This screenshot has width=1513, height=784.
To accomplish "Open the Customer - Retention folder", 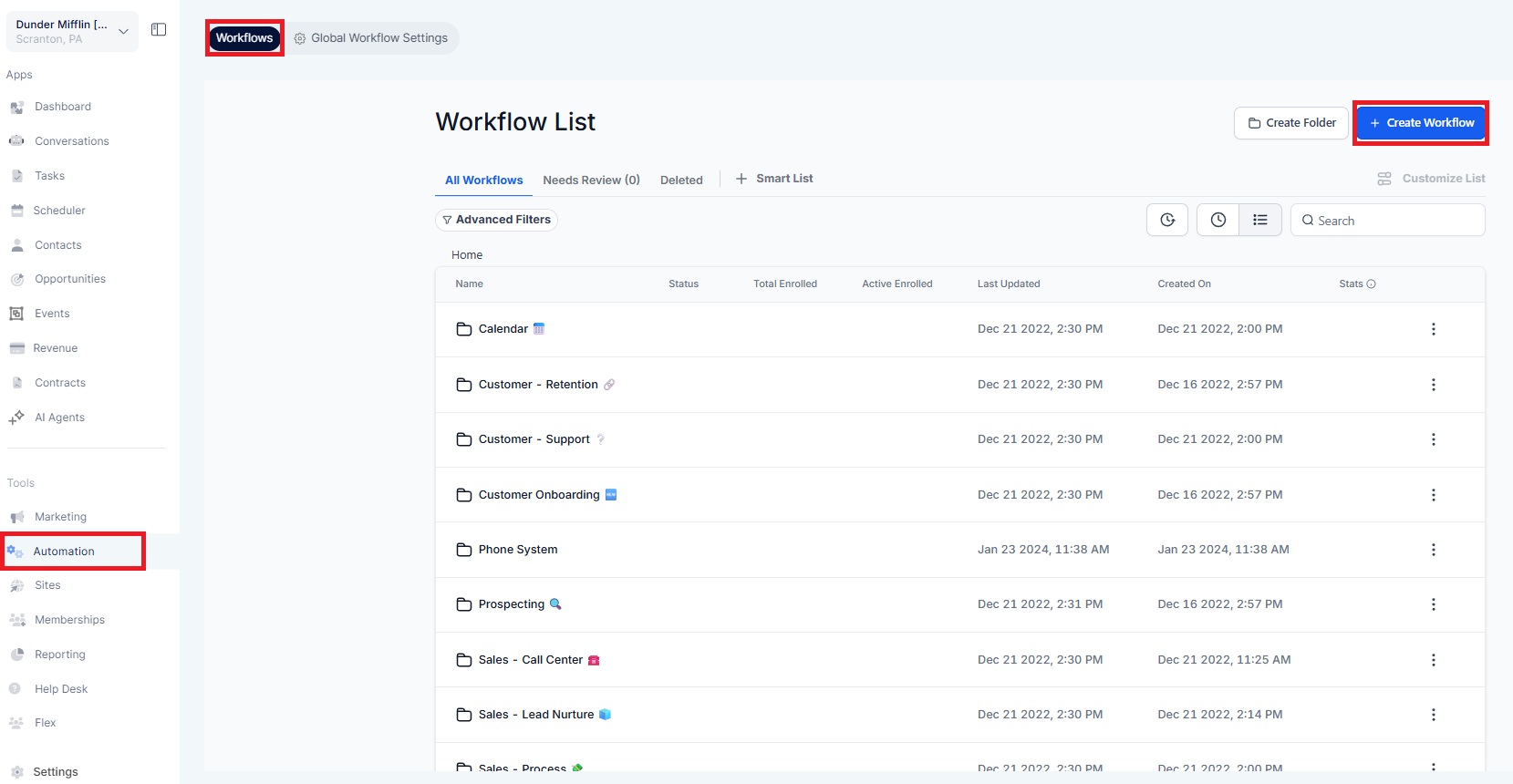I will pos(536,385).
